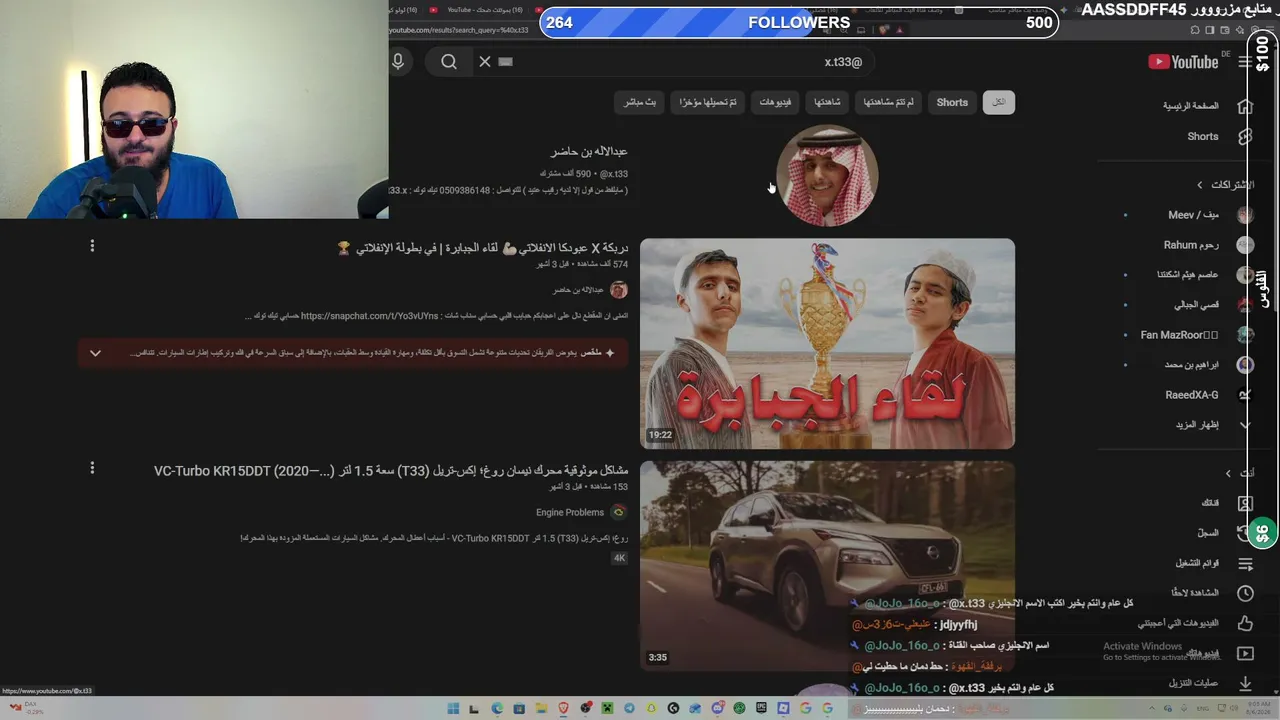Viewport: 1280px width, 720px height.
Task: Open the 'Fan MazRoor' subscription
Action: (x=1180, y=335)
